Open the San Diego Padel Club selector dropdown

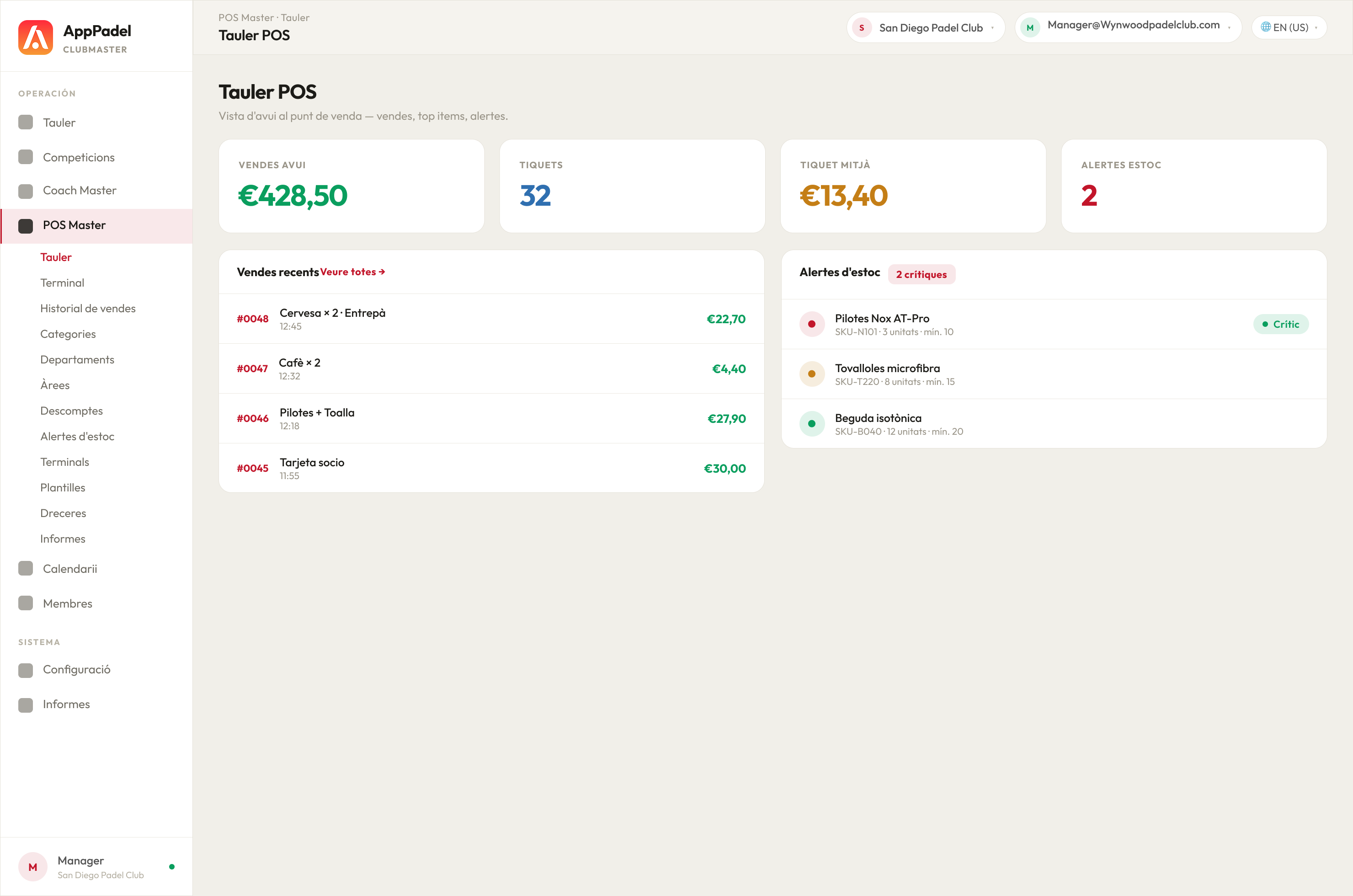click(926, 27)
